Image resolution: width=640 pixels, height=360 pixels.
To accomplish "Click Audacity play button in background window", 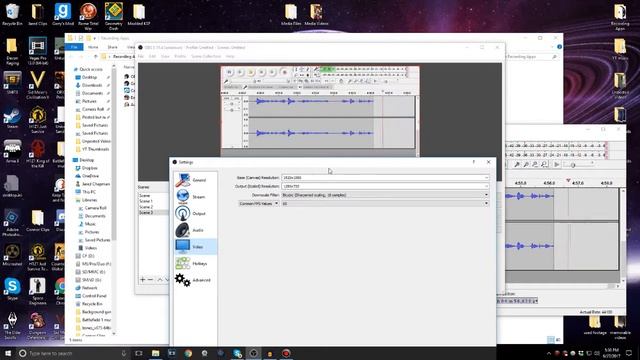I will (556, 164).
